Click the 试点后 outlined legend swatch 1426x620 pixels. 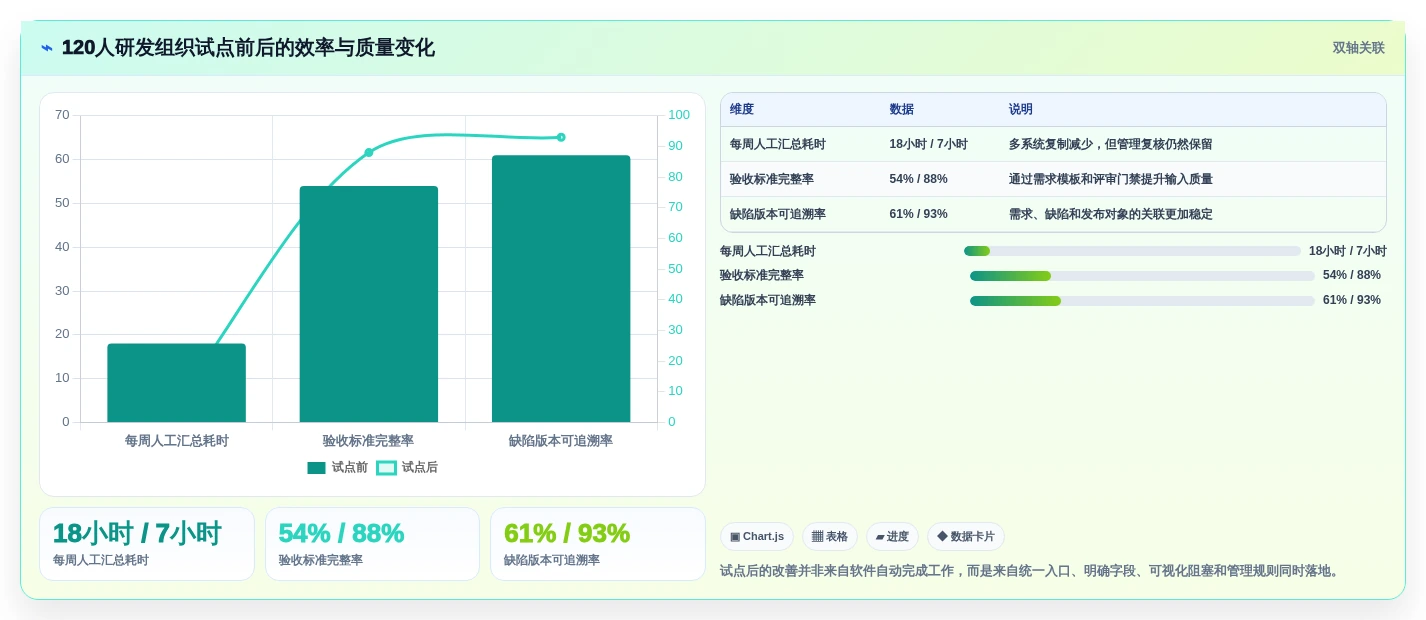coord(386,468)
